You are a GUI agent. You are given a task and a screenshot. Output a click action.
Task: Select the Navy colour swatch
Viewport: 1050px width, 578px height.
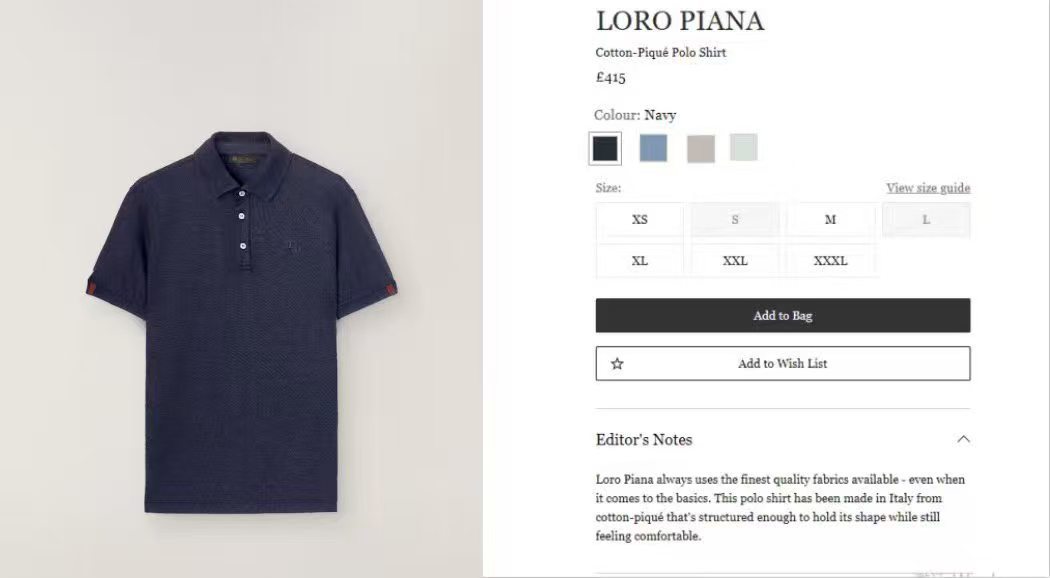tap(605, 149)
